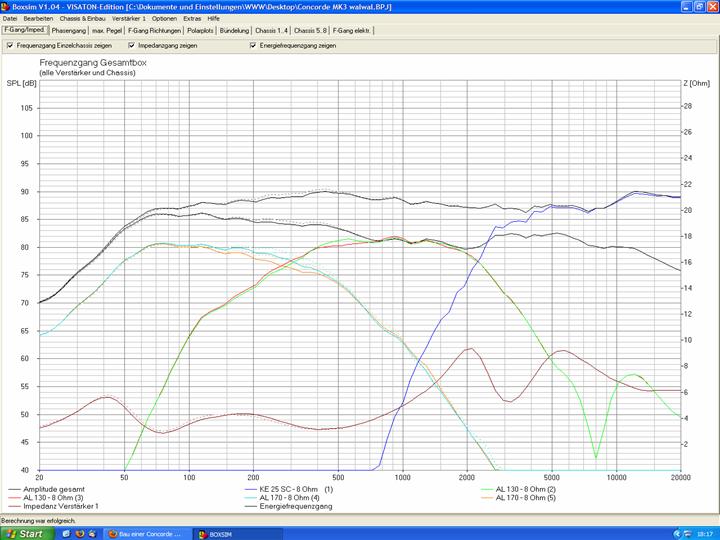The width and height of the screenshot is (720, 540).
Task: Open the Bearbeiten menu
Action: click(x=38, y=18)
